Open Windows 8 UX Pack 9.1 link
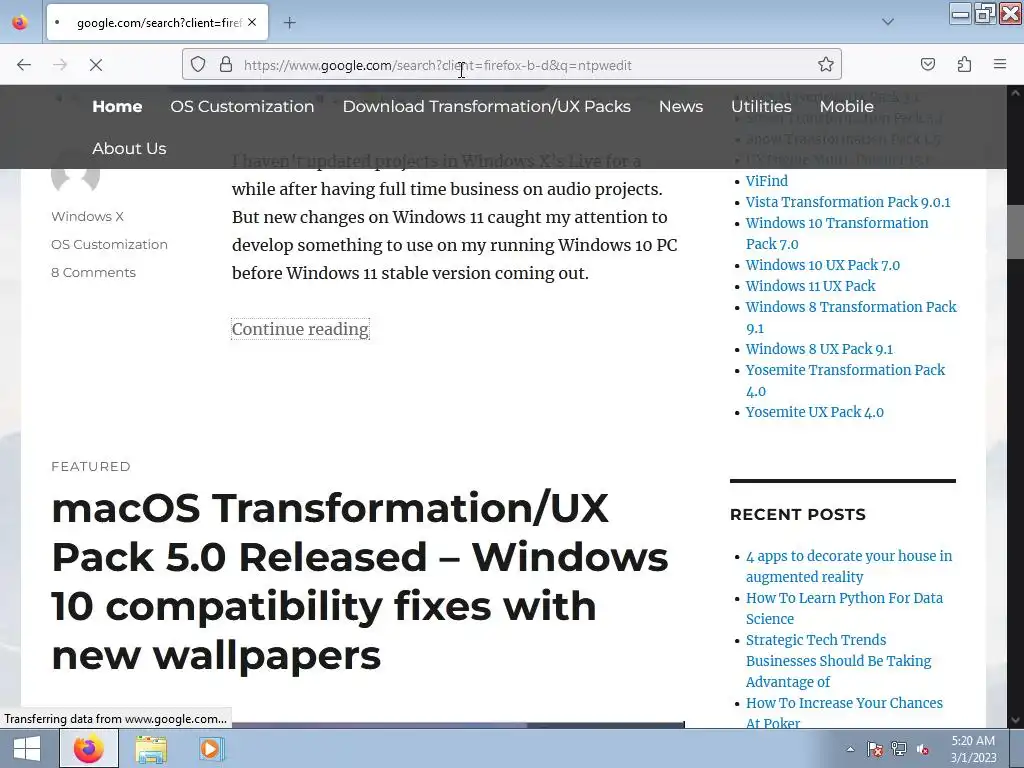 click(x=819, y=349)
